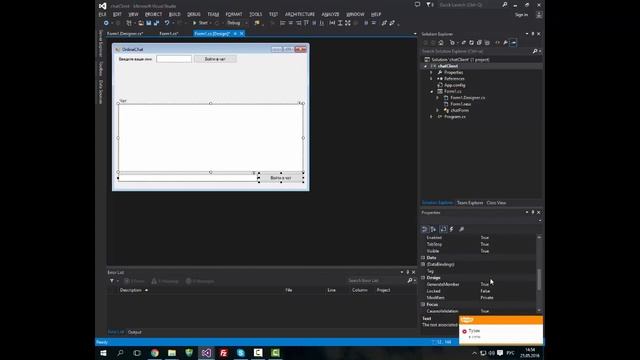Screen dimensions: 640x360
Task: Expand the Form1.Designer.cs node
Action: pyautogui.click(x=438, y=98)
